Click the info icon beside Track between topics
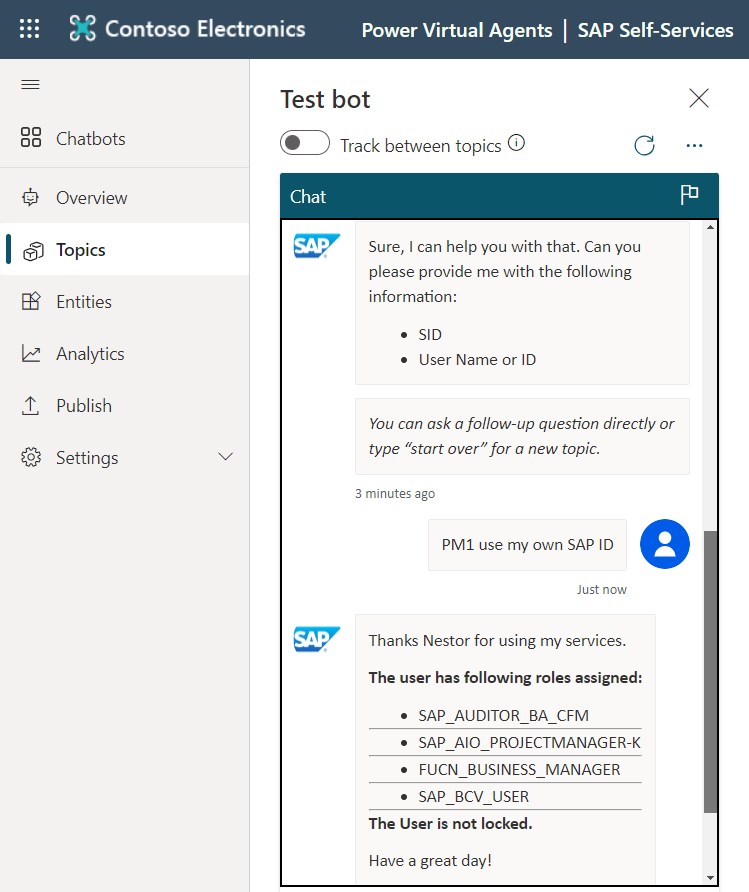This screenshot has width=749, height=892. 516,143
